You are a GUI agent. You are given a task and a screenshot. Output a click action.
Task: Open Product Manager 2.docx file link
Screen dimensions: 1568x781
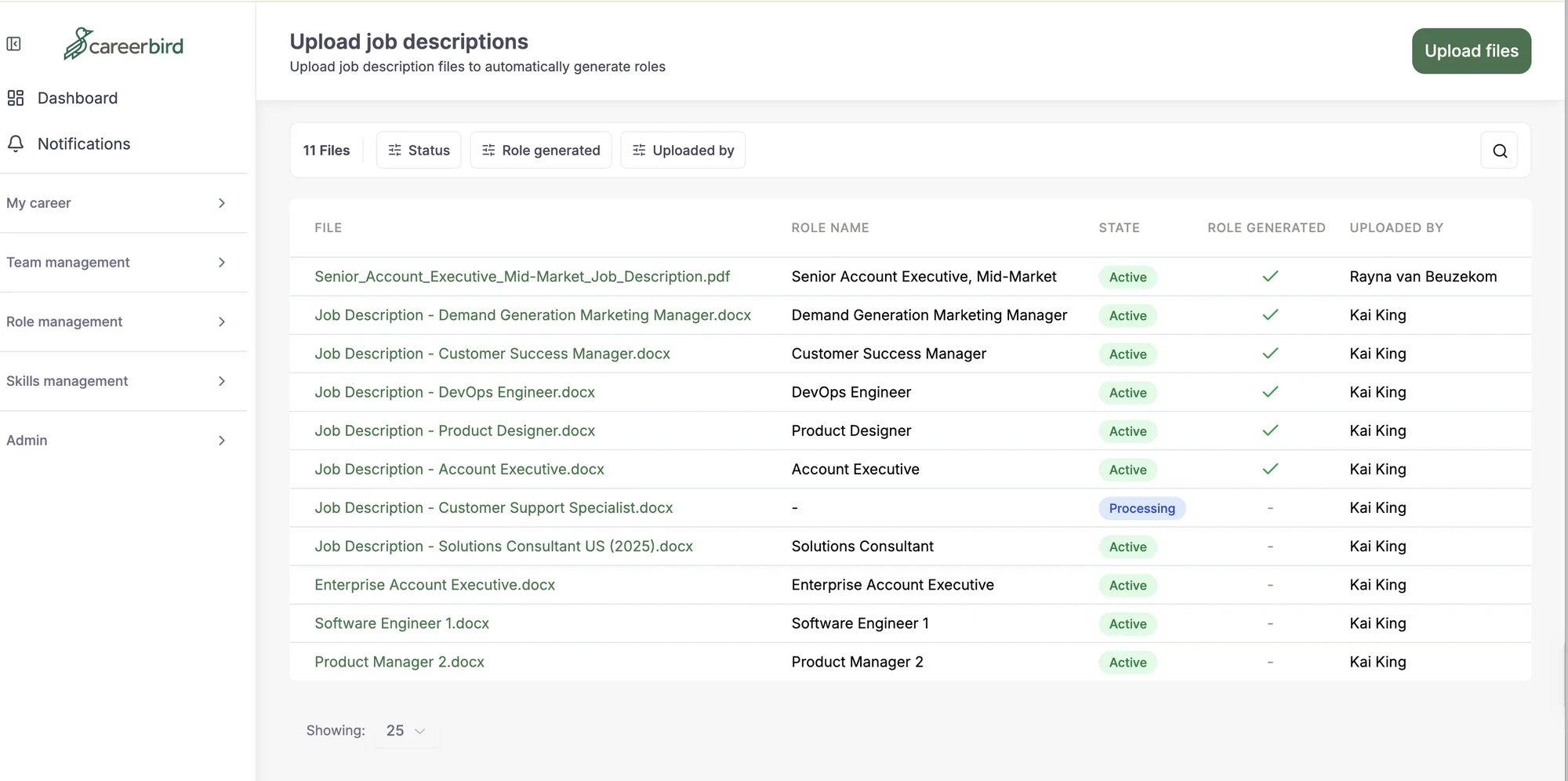399,662
